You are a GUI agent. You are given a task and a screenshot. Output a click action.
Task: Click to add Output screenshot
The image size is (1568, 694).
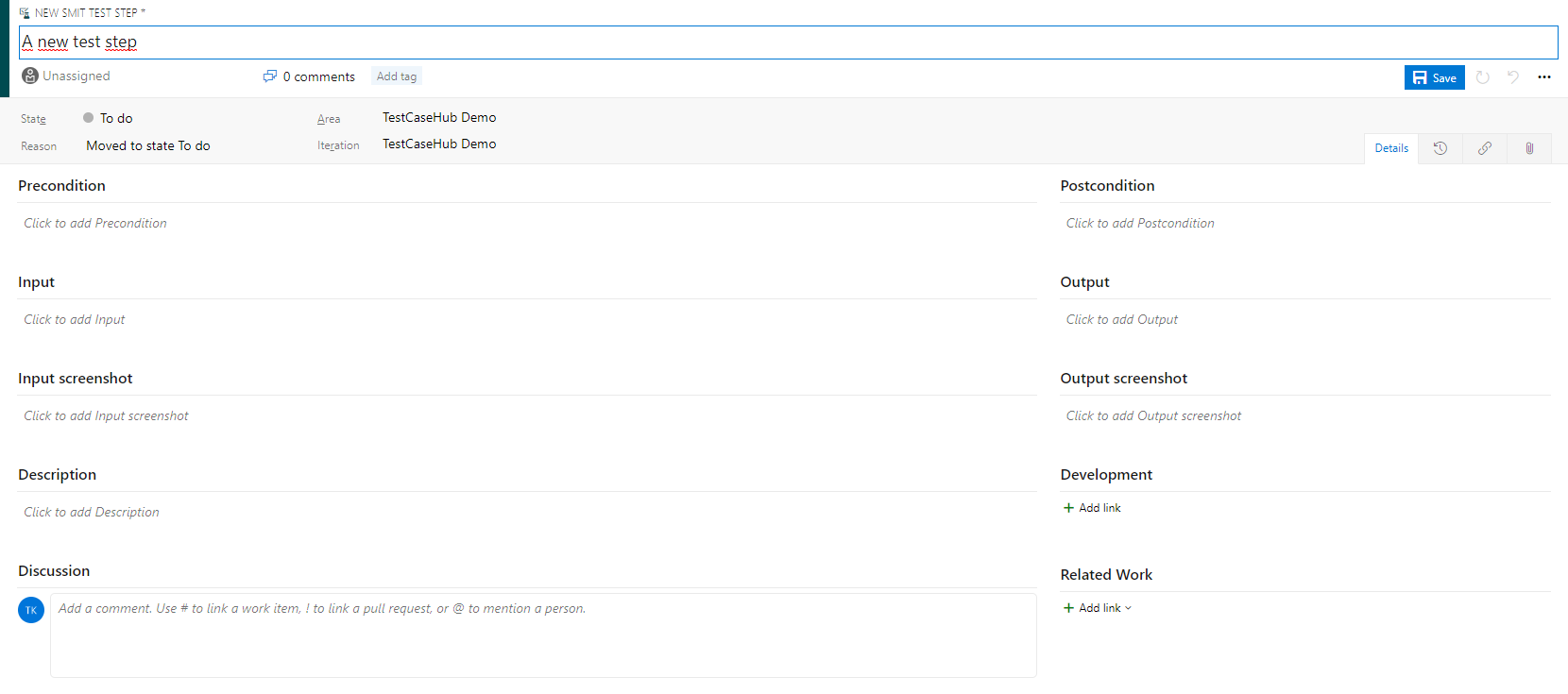click(1153, 415)
